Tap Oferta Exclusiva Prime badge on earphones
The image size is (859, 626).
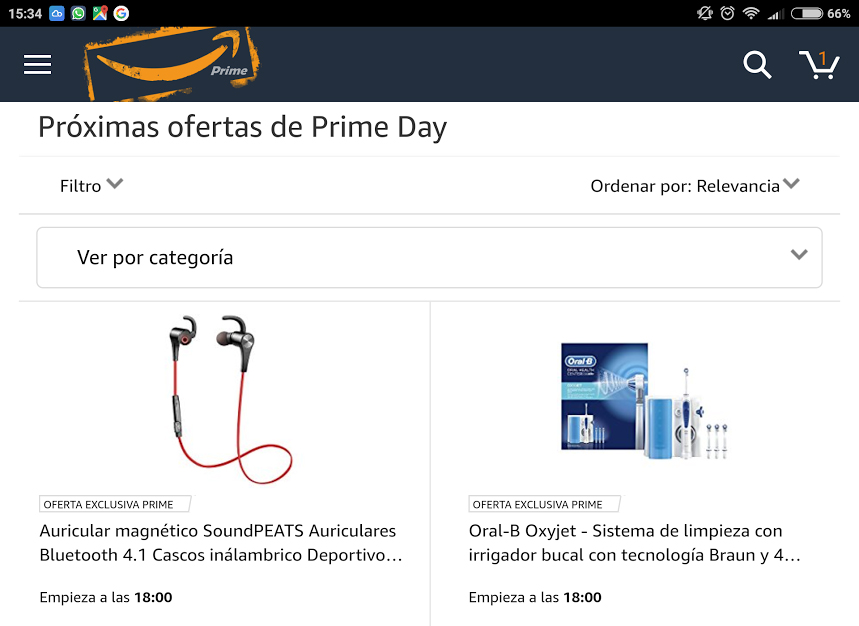115,504
